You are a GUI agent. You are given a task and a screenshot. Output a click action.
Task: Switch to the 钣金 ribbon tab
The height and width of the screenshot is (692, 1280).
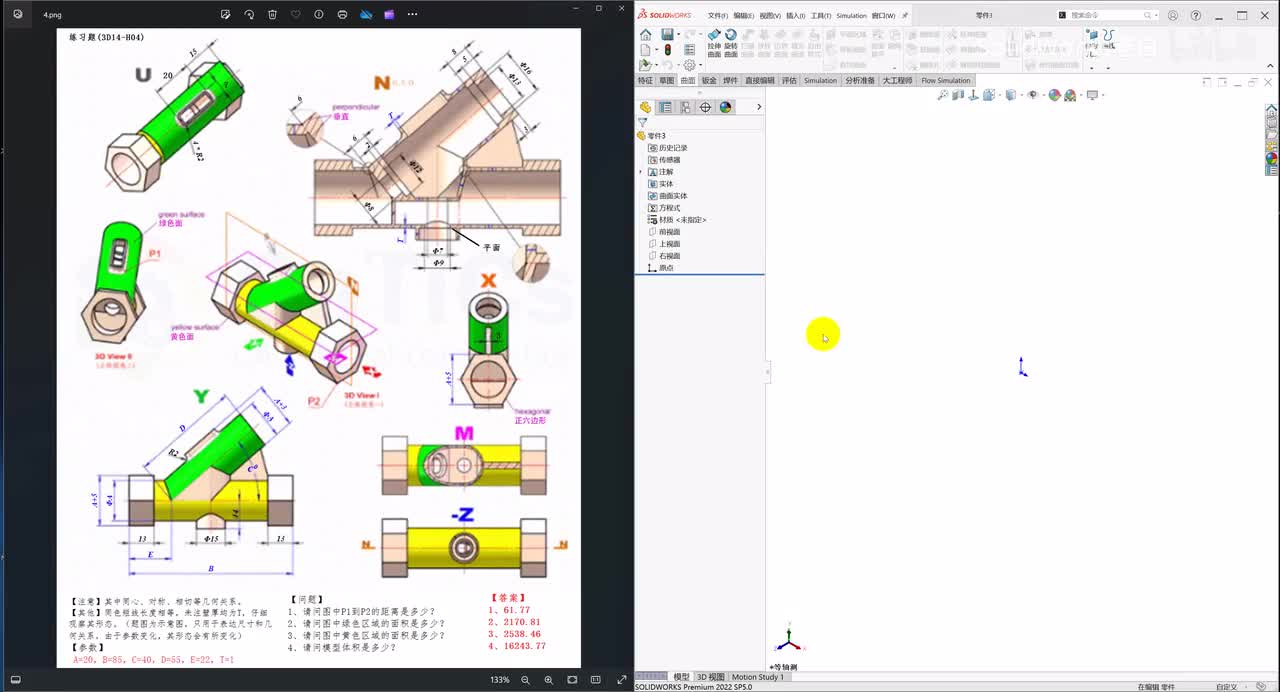709,80
